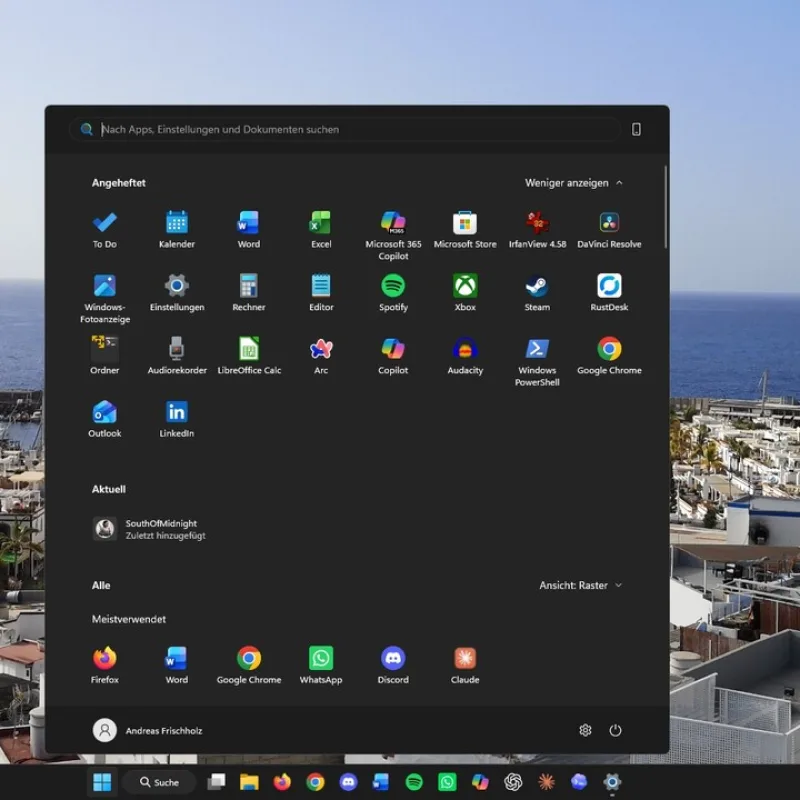The width and height of the screenshot is (800, 800).
Task: Launch IrfanView 4.58
Action: [x=537, y=230]
